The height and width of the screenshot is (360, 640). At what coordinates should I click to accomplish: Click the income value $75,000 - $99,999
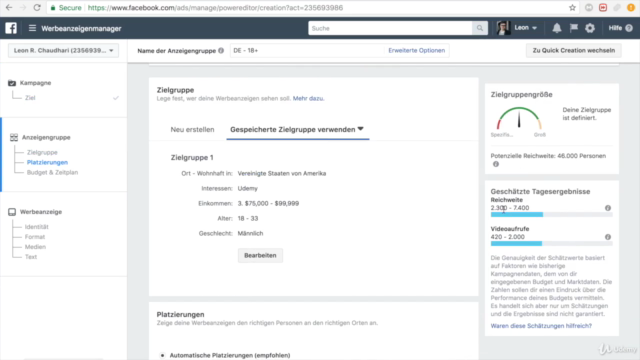pos(268,203)
